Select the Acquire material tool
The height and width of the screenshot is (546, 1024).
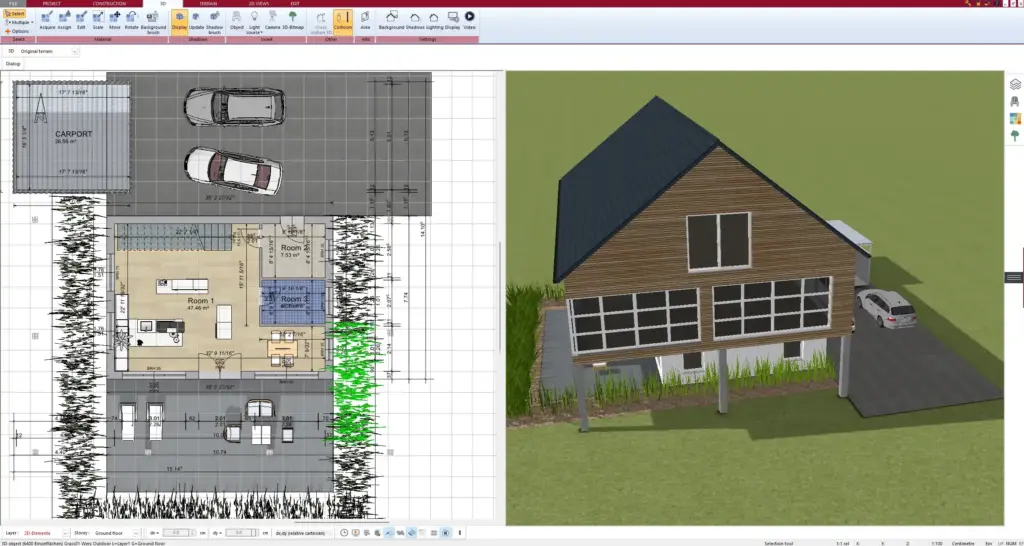pyautogui.click(x=47, y=20)
